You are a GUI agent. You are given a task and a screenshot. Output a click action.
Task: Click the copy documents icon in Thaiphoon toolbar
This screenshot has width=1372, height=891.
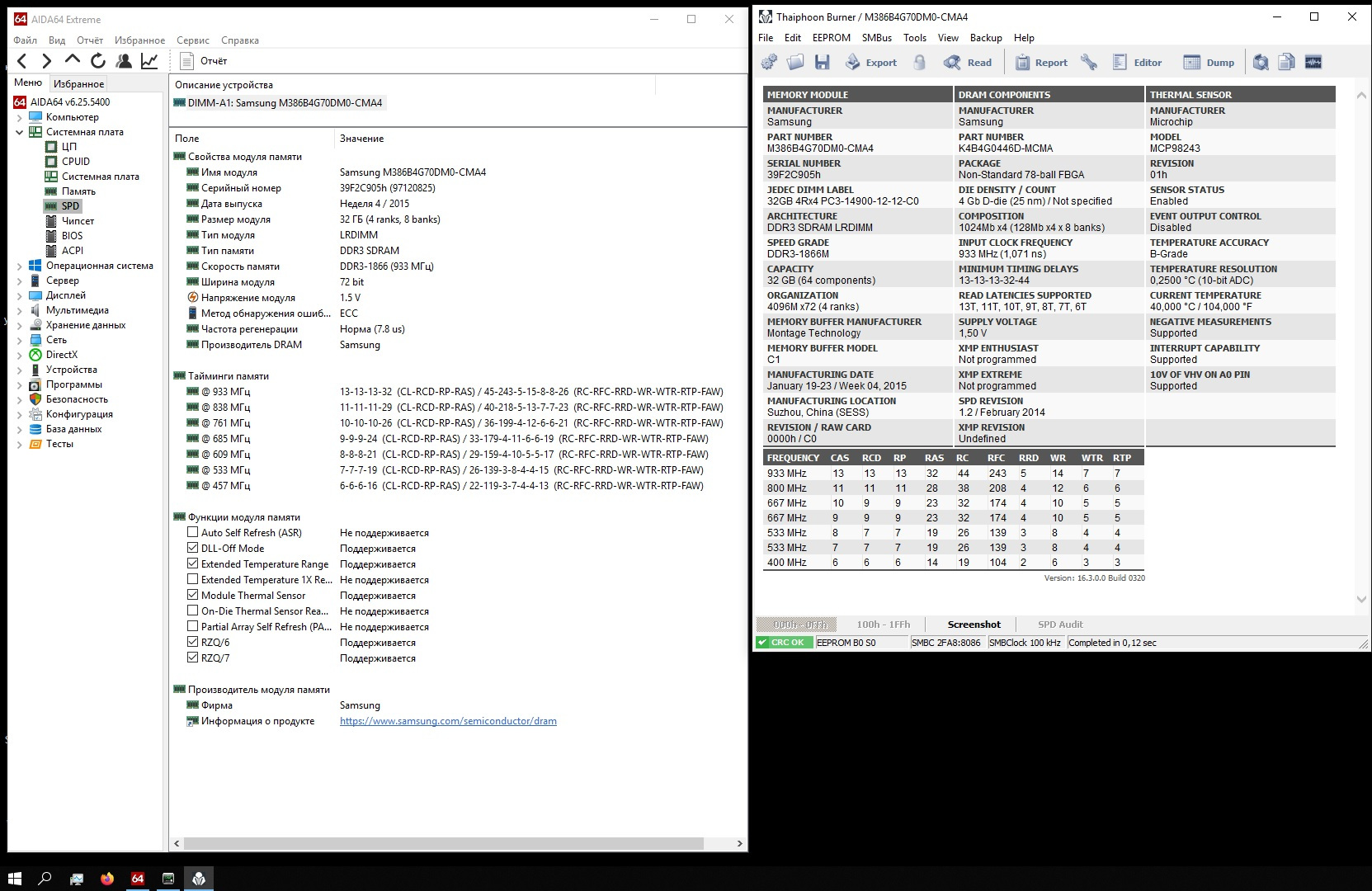pyautogui.click(x=1286, y=63)
